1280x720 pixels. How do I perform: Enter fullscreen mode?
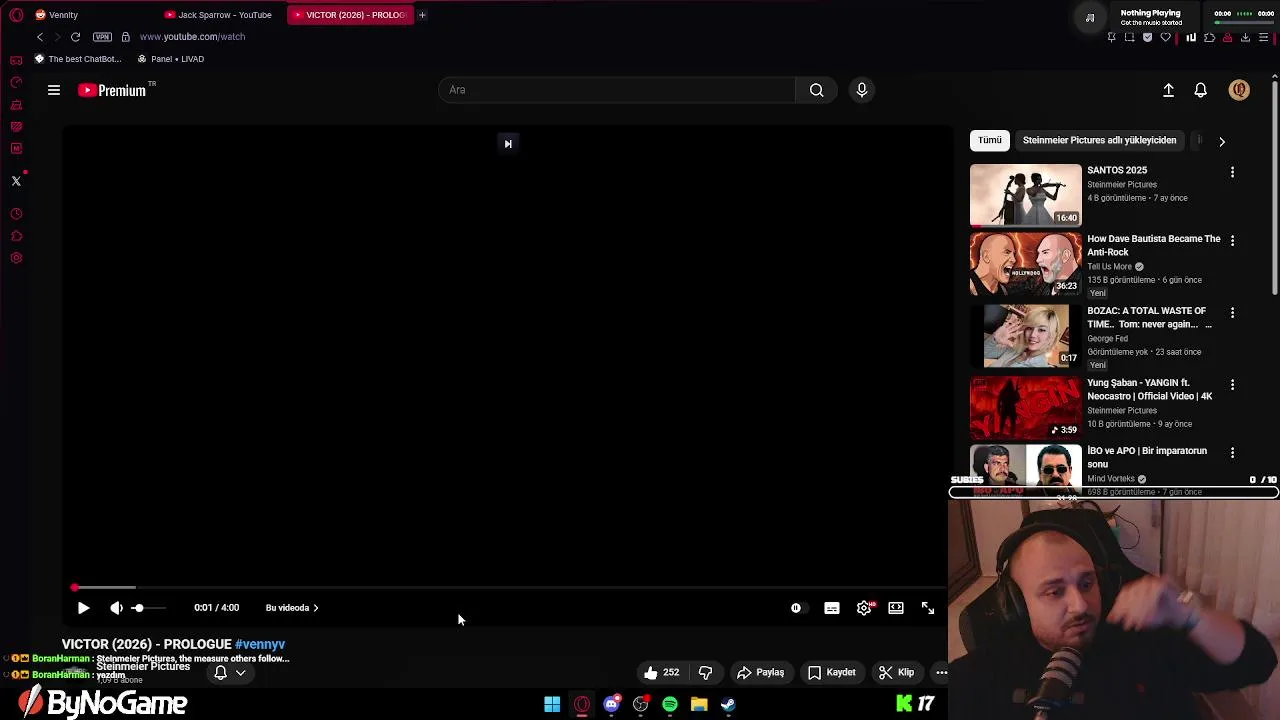tap(928, 608)
